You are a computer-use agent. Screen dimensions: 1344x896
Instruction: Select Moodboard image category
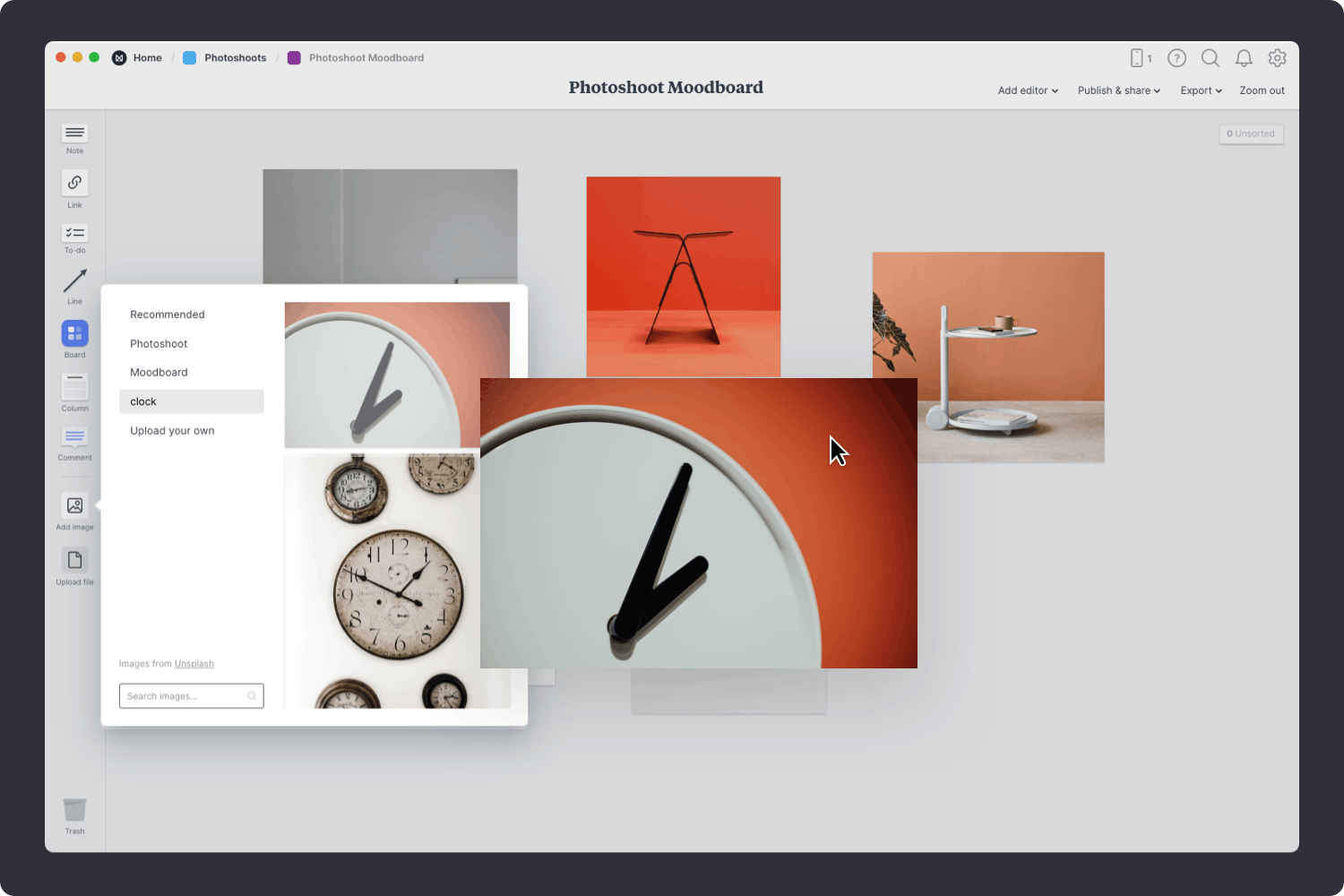(159, 373)
